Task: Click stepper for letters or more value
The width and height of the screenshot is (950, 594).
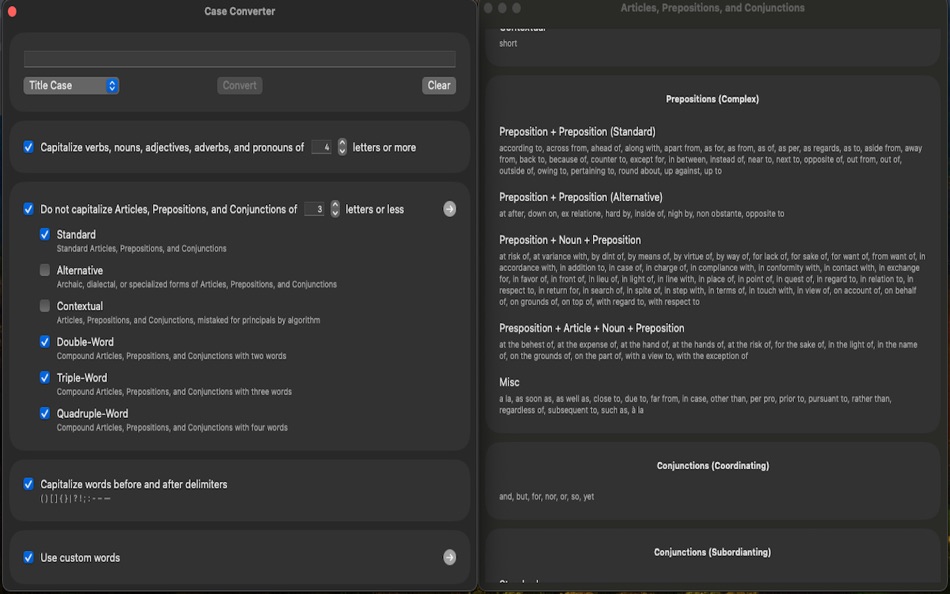Action: [x=342, y=147]
